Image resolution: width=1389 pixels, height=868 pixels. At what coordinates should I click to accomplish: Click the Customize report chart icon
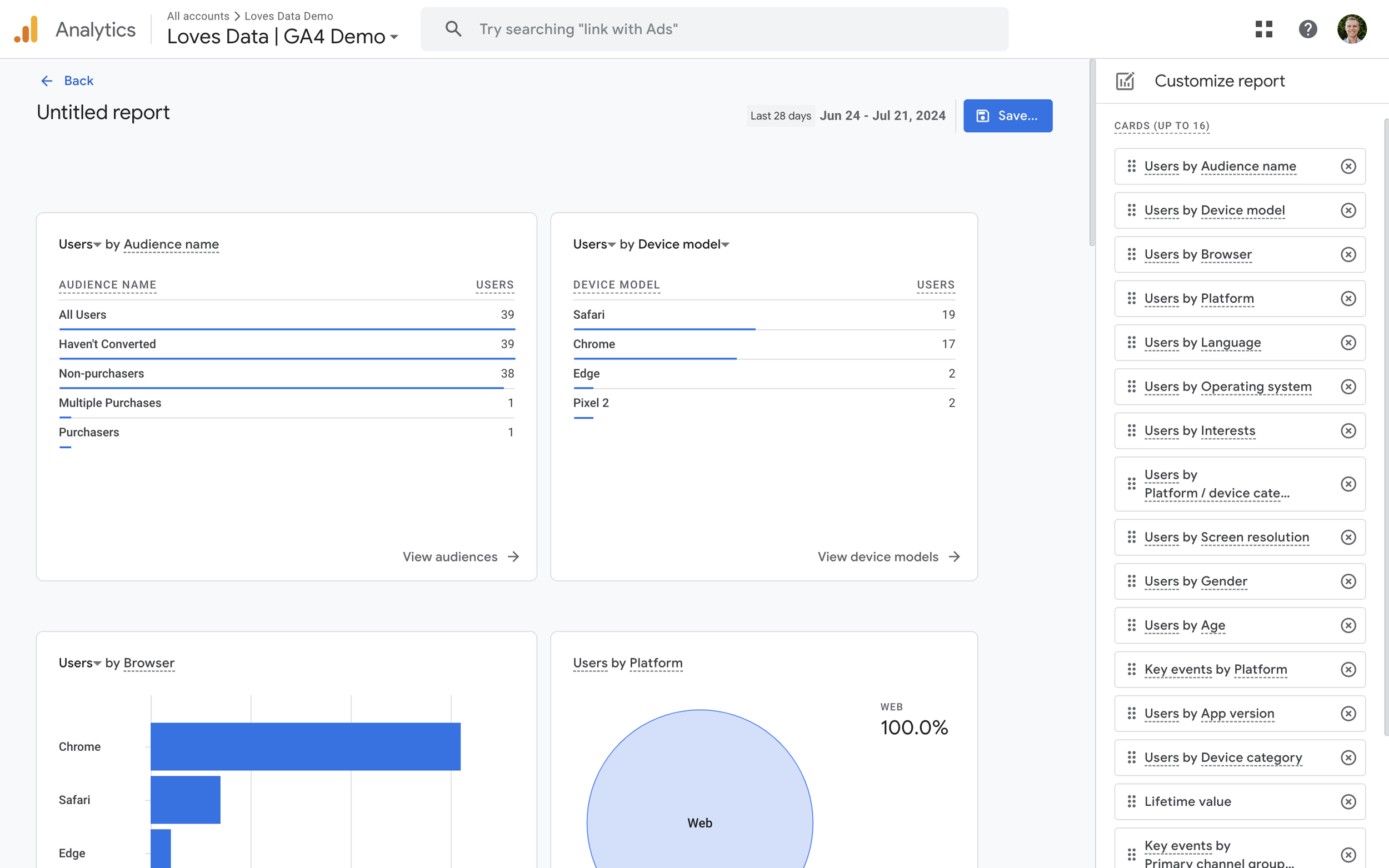(x=1126, y=81)
